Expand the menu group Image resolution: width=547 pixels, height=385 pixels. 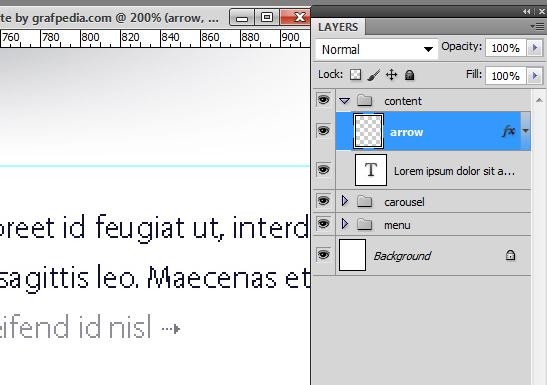click(x=345, y=224)
